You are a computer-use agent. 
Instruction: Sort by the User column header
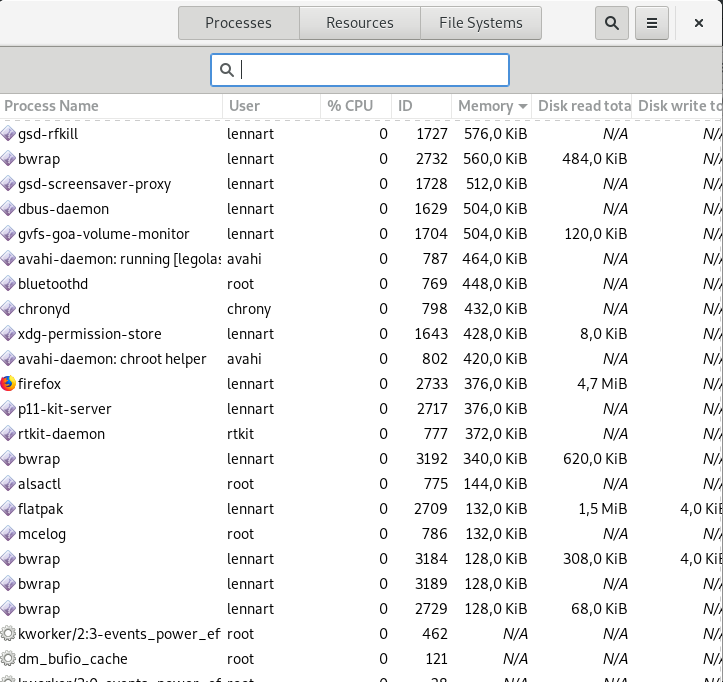[x=271, y=106]
